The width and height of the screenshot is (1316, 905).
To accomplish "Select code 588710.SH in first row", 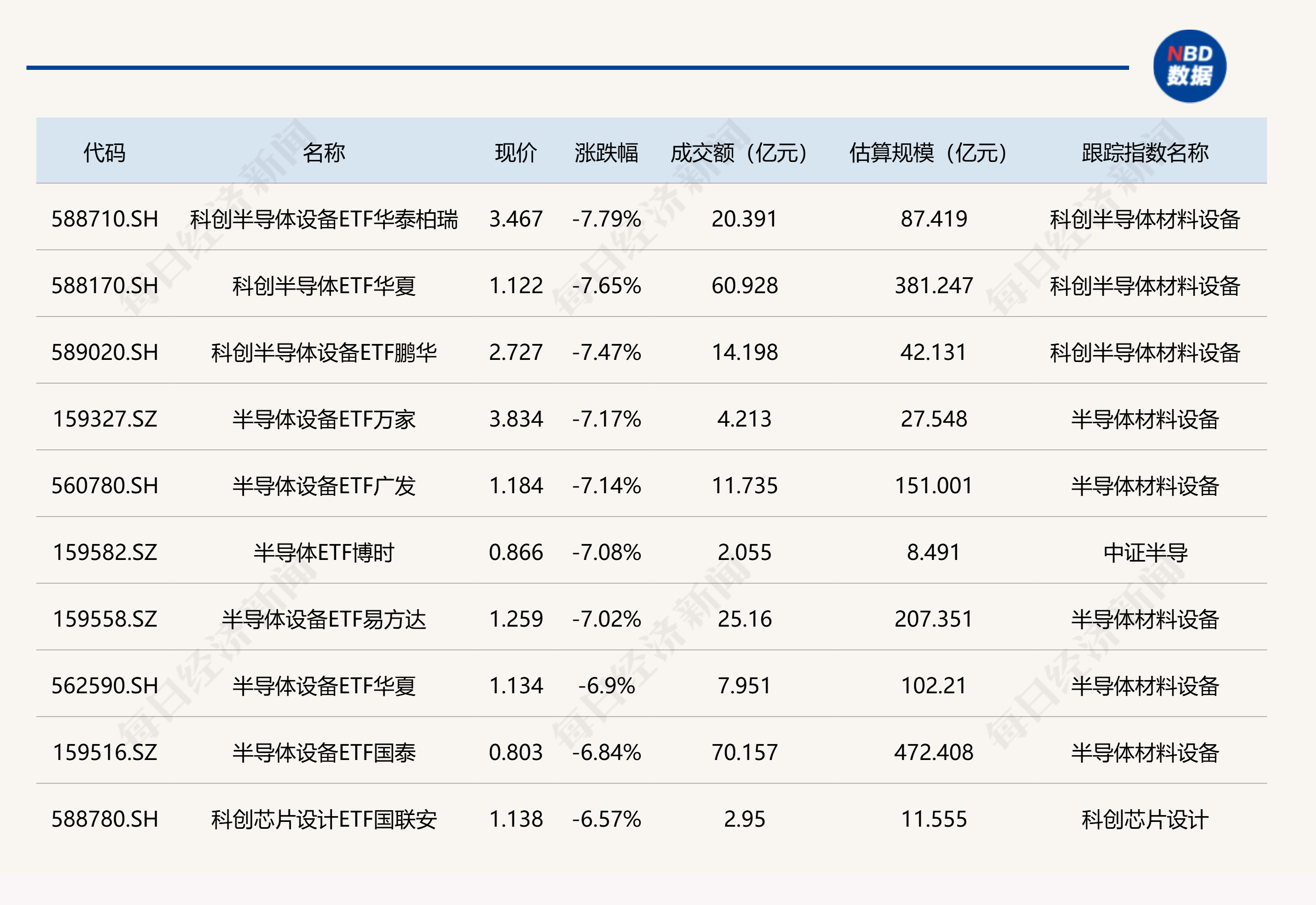I will click(x=105, y=219).
